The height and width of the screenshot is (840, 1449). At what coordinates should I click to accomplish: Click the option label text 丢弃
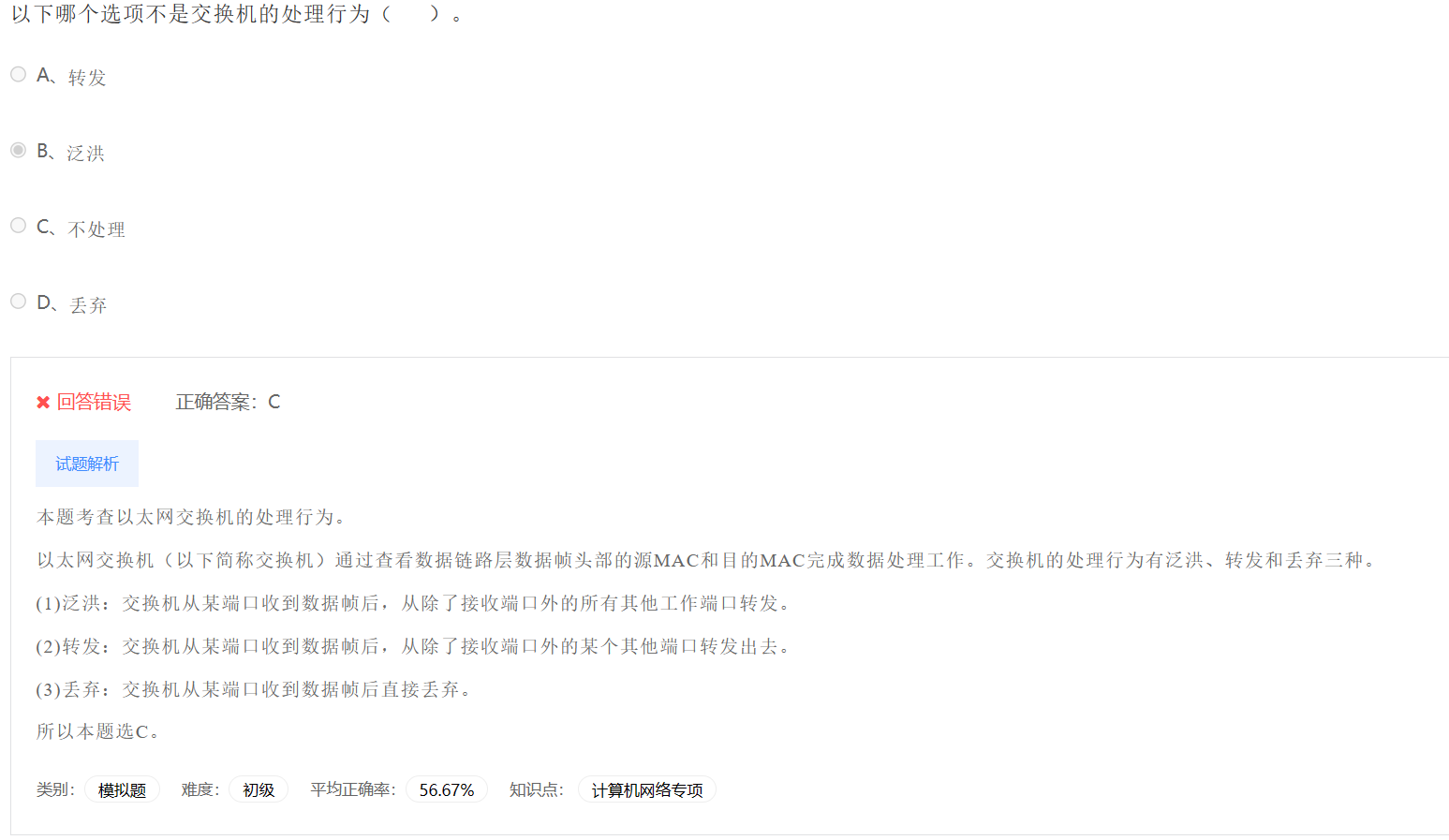pyautogui.click(x=88, y=305)
